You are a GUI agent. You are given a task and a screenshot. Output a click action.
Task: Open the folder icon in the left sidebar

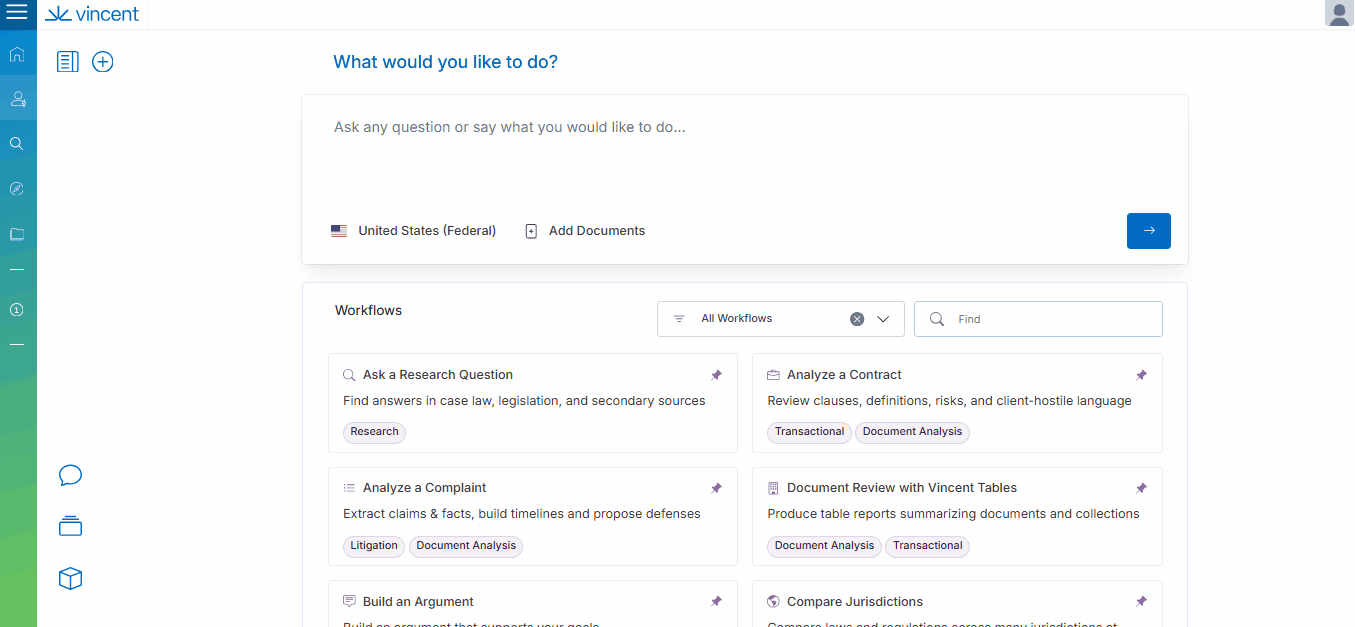17,234
